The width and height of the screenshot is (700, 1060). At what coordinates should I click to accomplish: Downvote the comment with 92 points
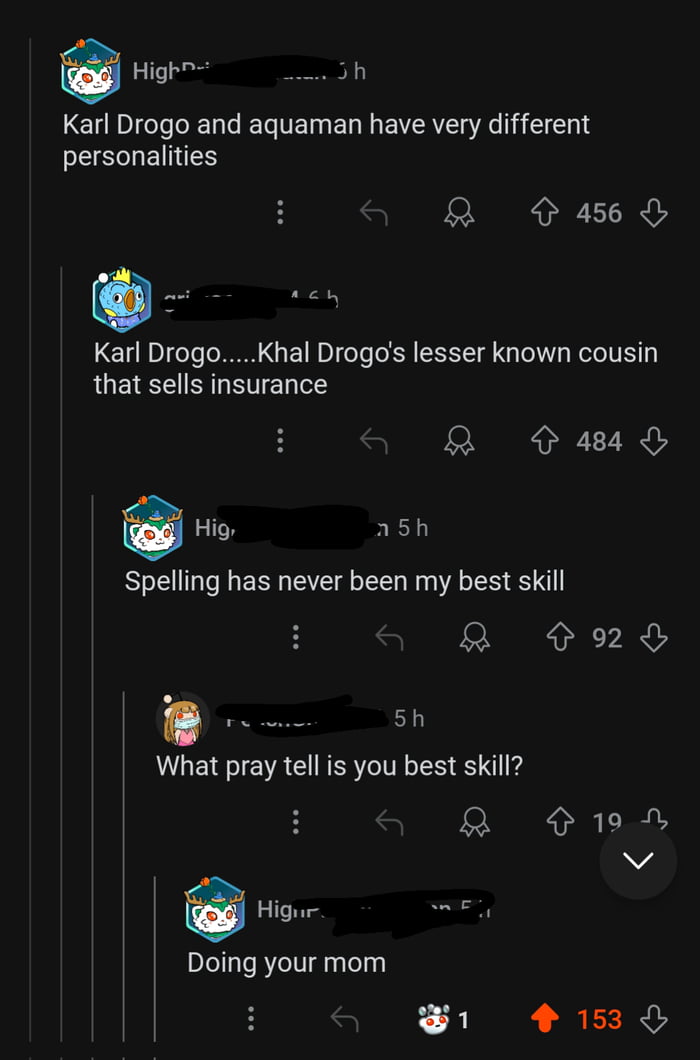click(653, 637)
